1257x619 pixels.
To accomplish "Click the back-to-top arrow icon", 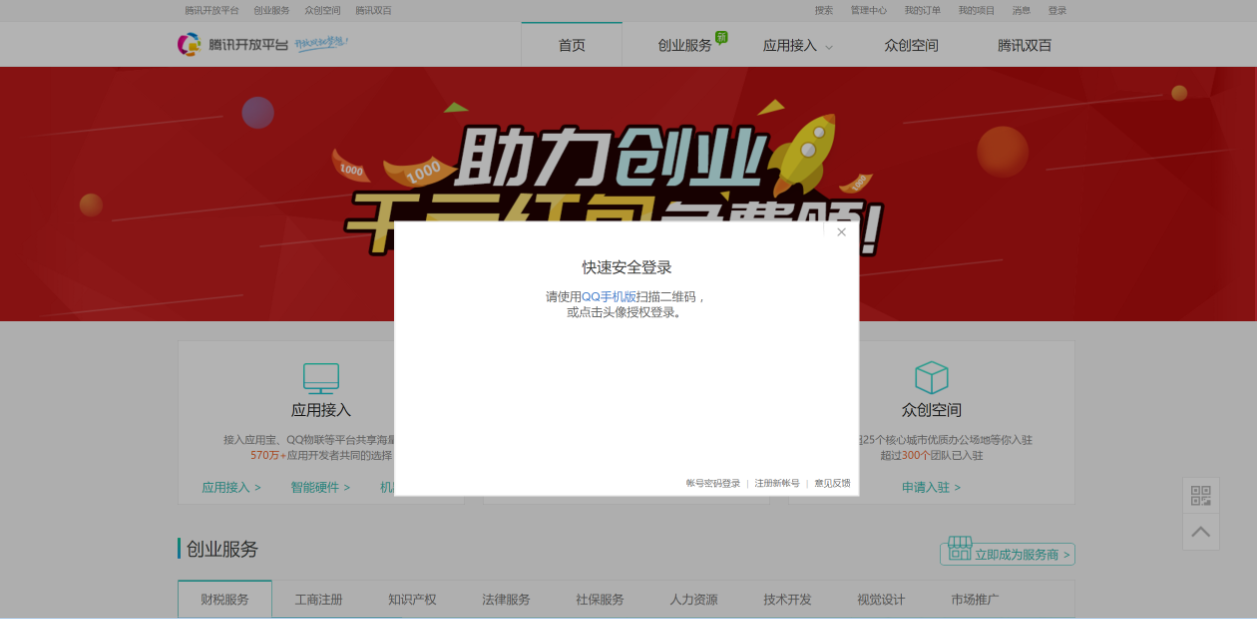I will click(1201, 532).
